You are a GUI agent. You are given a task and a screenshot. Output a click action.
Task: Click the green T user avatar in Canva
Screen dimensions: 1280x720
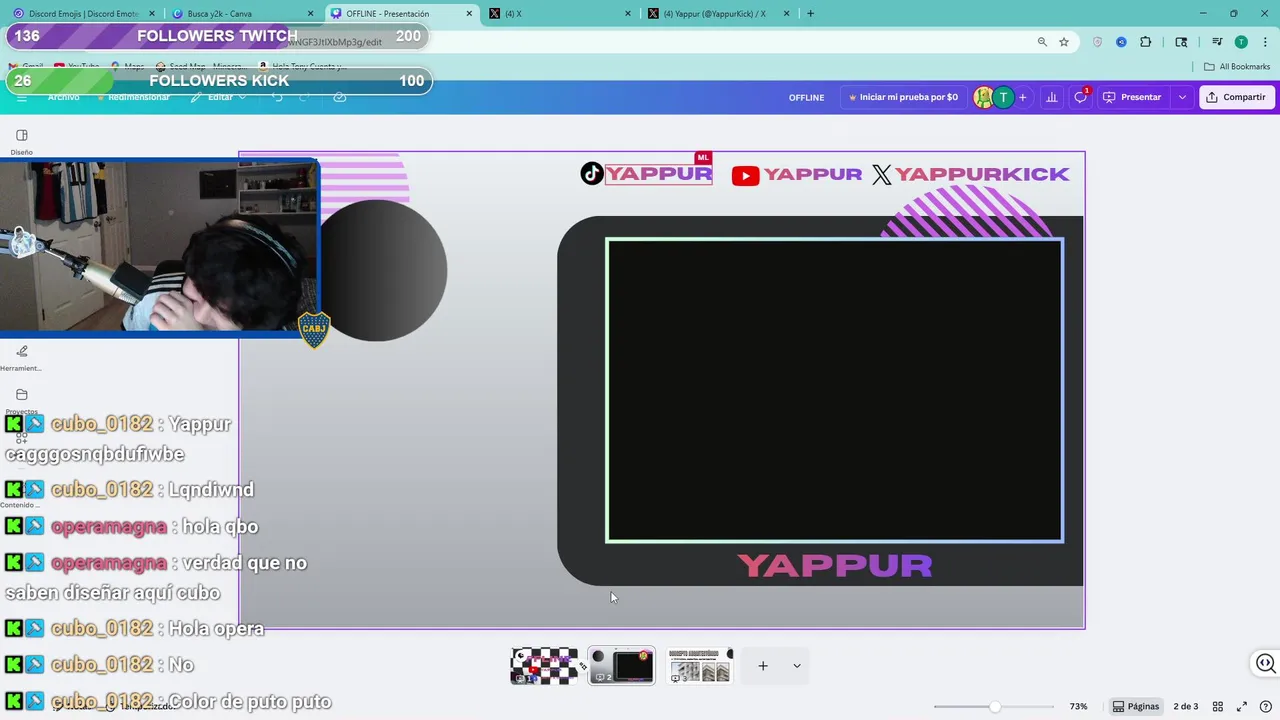[x=1003, y=97]
